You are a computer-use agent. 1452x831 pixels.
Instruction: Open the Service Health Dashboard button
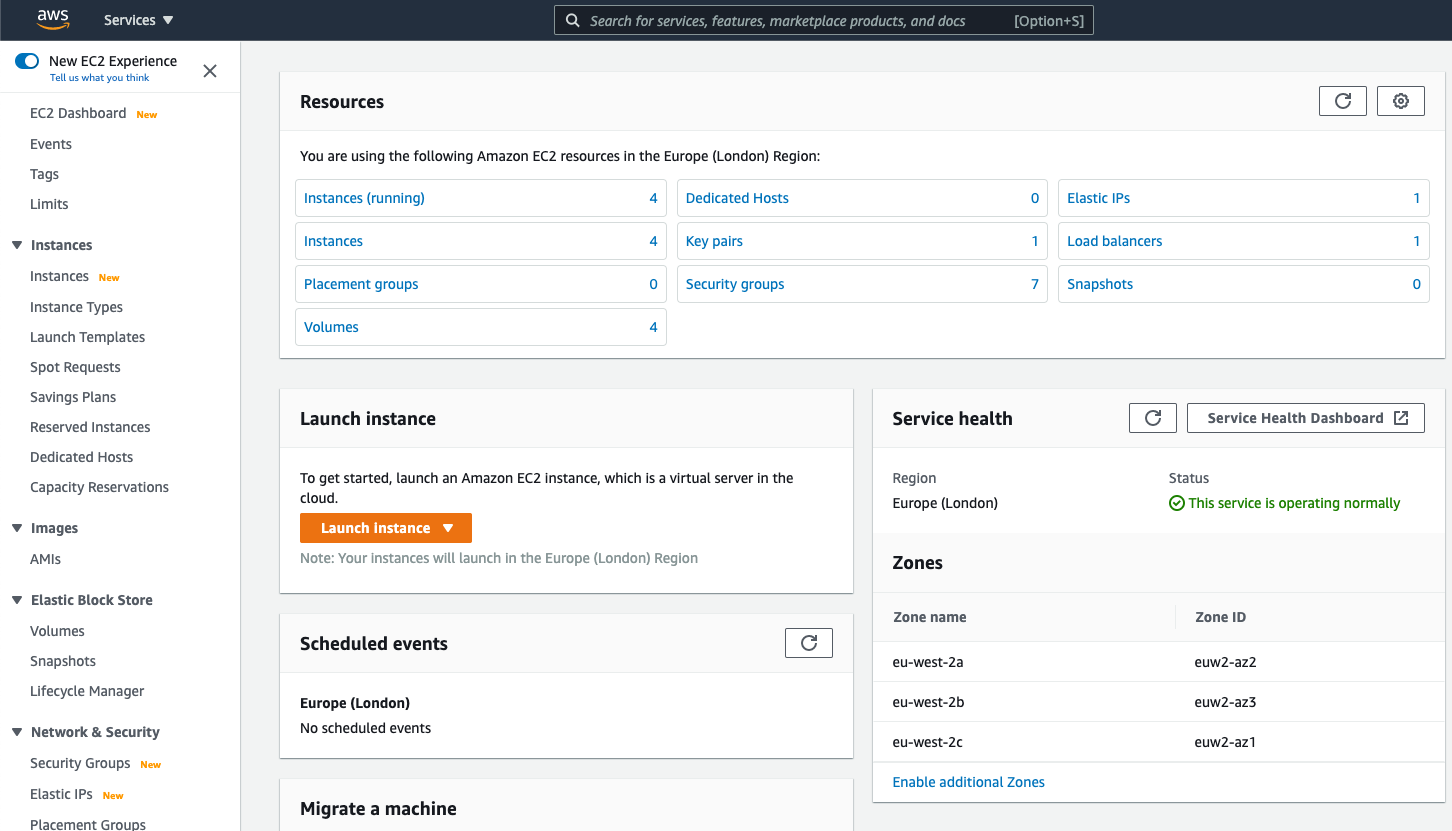[x=1306, y=418]
